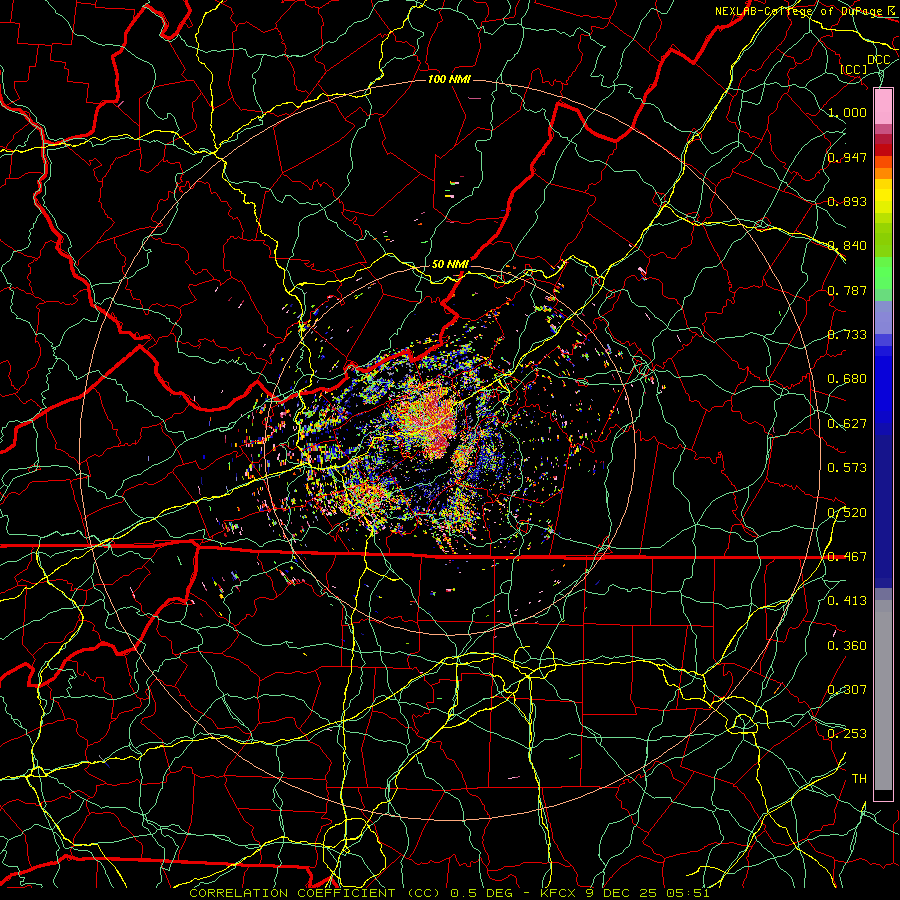
Task: Click the [CC] units label
Action: click(x=854, y=69)
